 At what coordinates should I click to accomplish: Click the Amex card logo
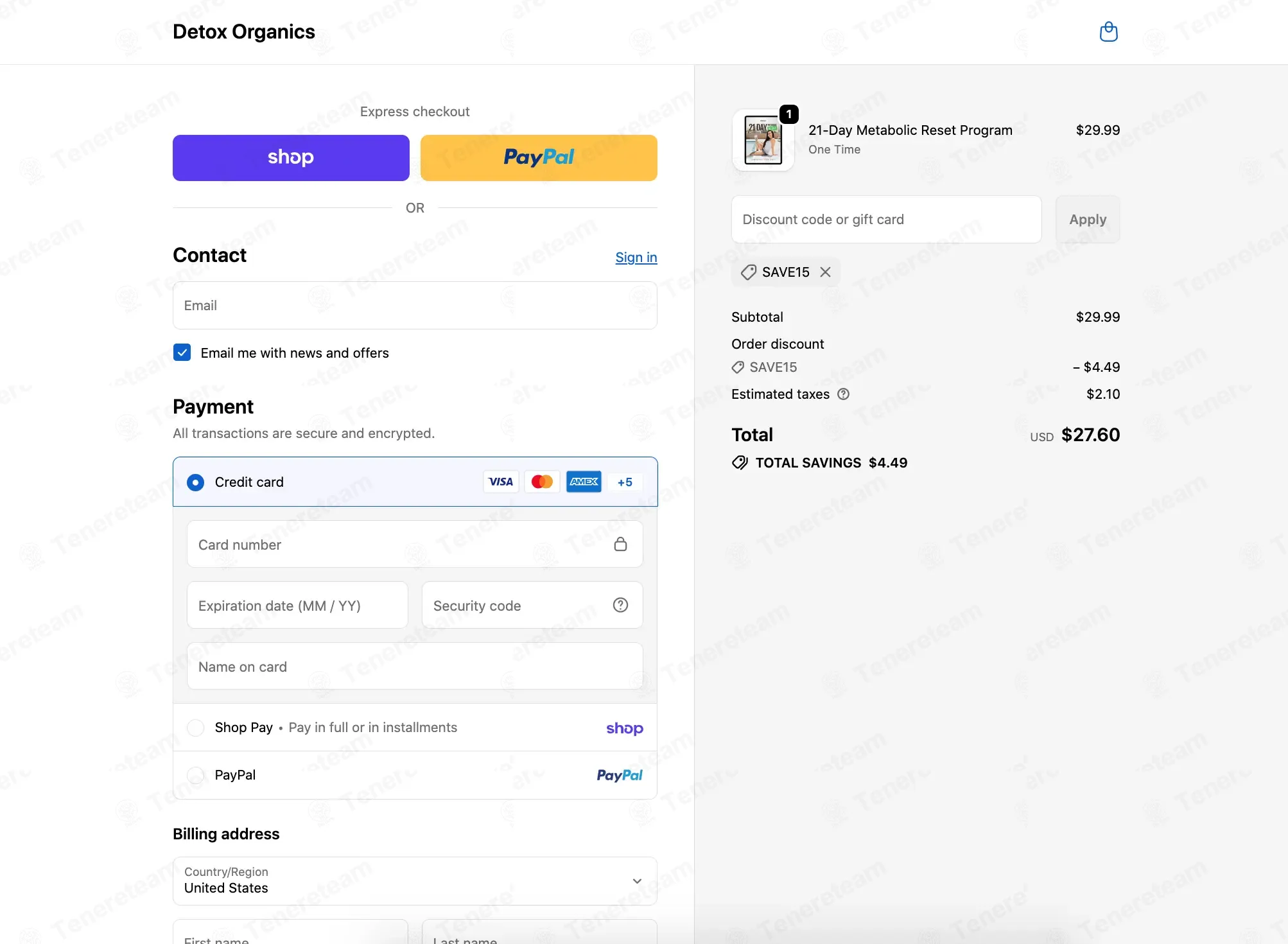pyautogui.click(x=584, y=482)
